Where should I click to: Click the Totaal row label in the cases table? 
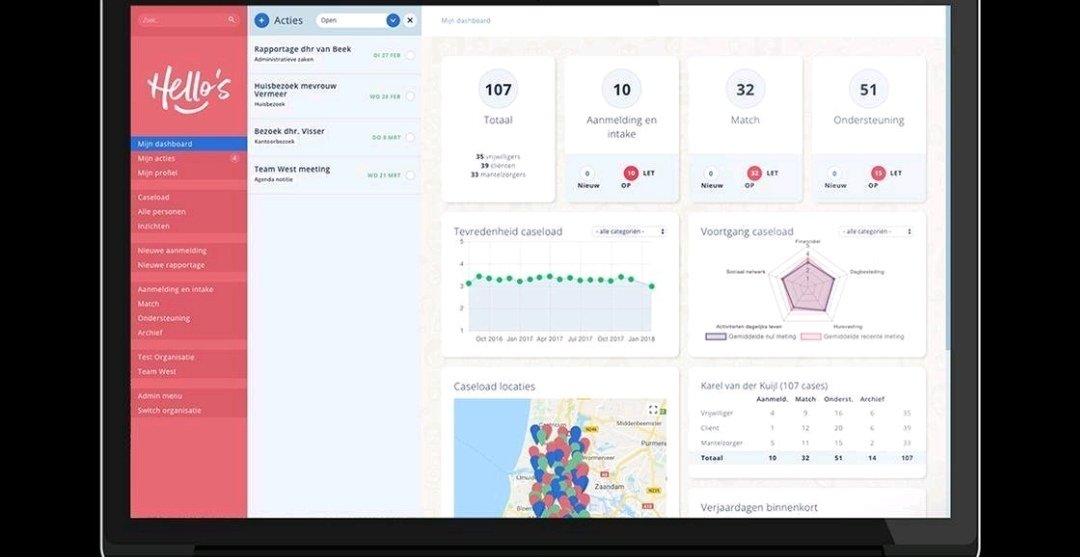pyautogui.click(x=712, y=458)
